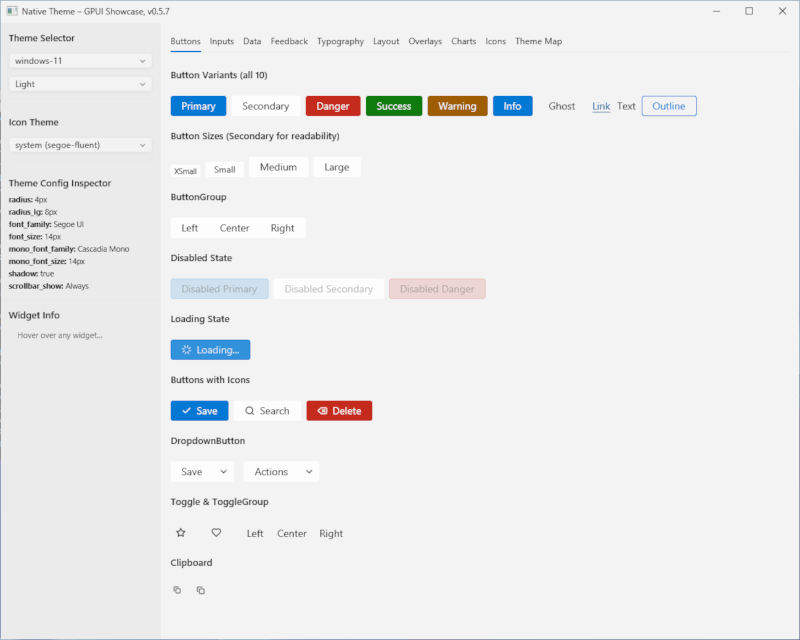Click the first clipboard copy icon

pos(177,590)
